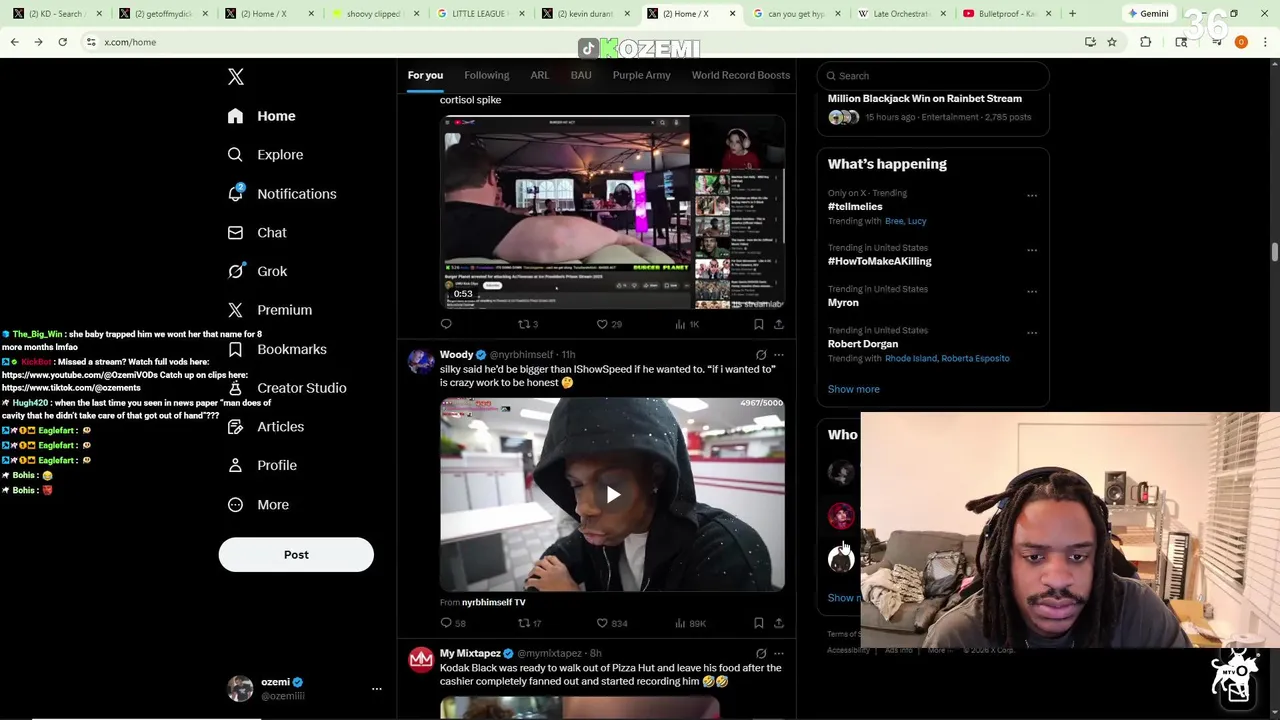Like the cortisol spike post
This screenshot has height=720, width=1280.
point(609,324)
